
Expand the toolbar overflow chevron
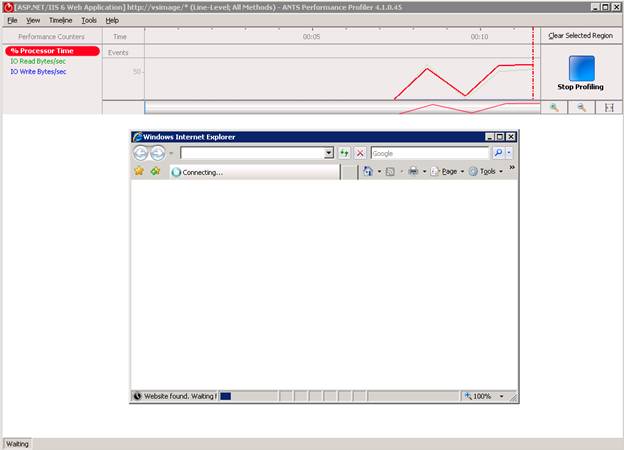(512, 168)
